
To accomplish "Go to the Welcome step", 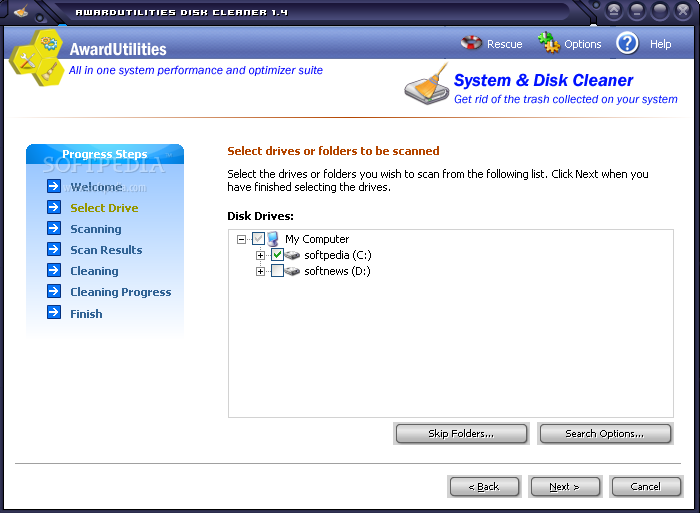I will coord(96,187).
